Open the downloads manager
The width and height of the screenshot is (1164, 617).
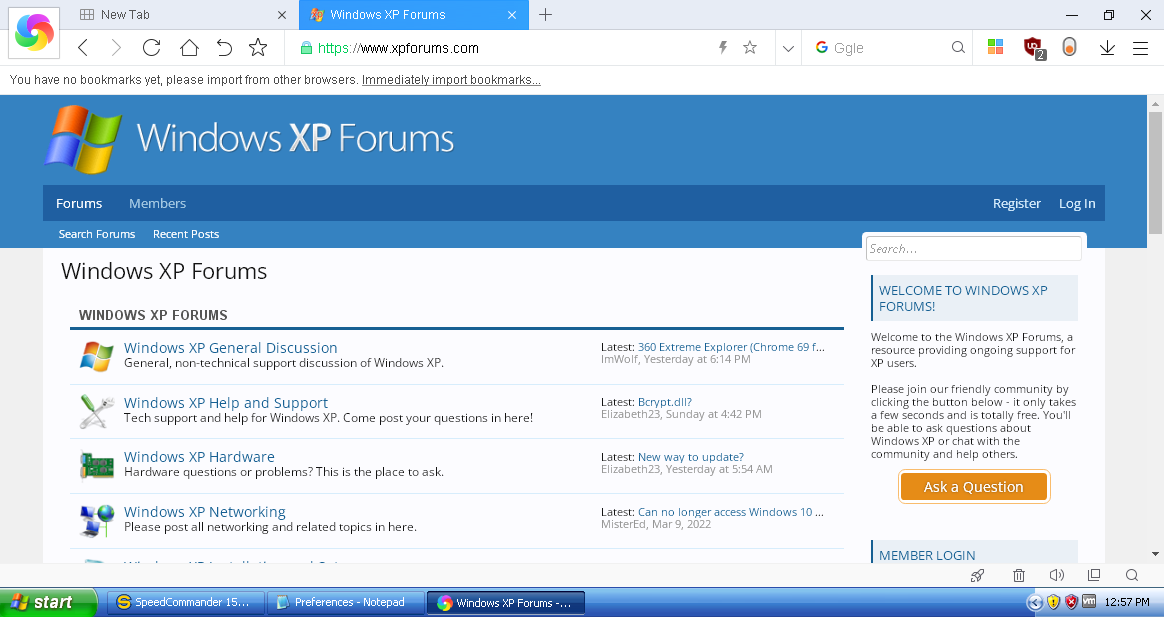pos(1107,48)
